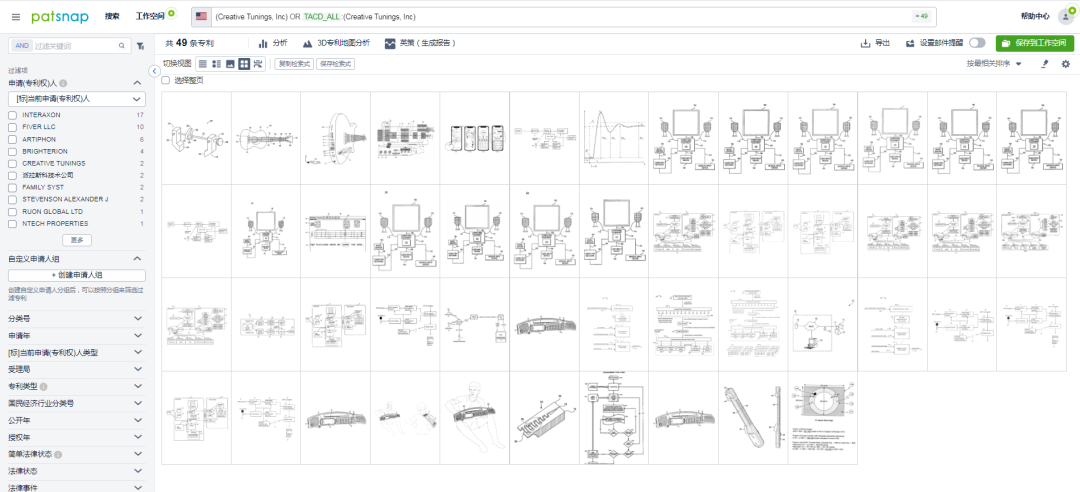Open the 搜索 navigation item

coord(112,17)
